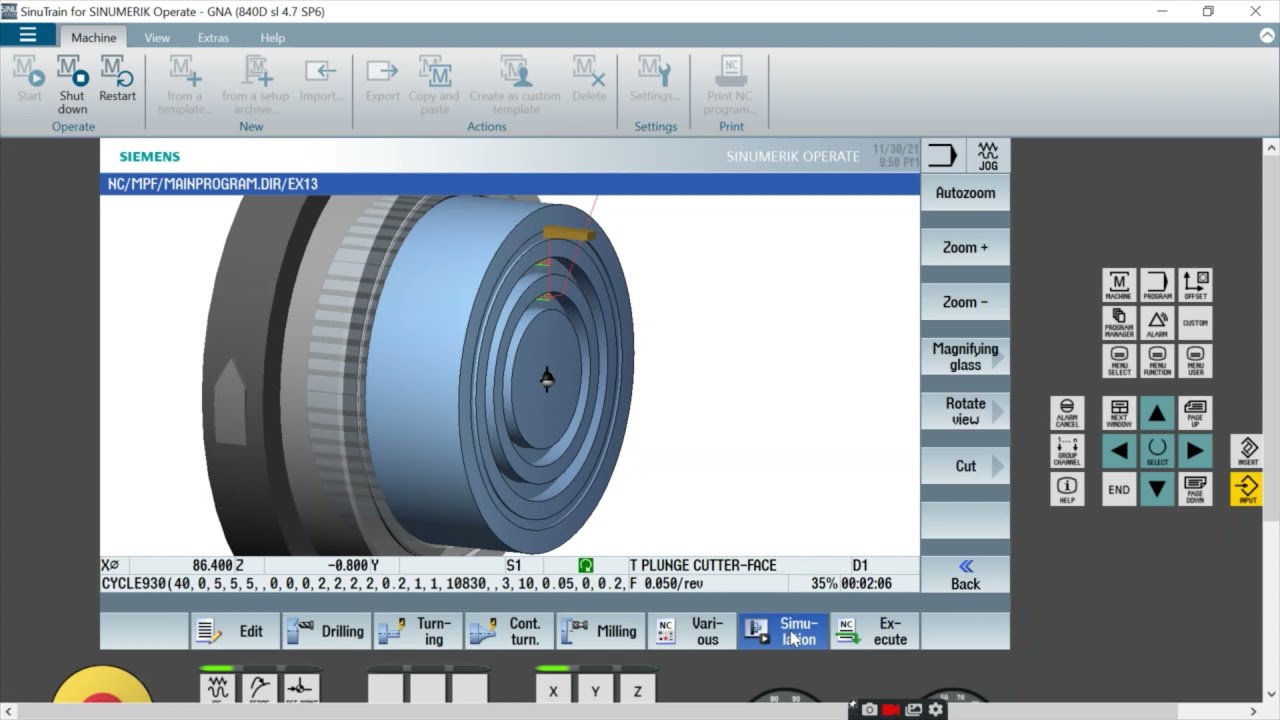Click the 3D workpiece simulation view
Image resolution: width=1280 pixels, height=720 pixels.
(510, 375)
